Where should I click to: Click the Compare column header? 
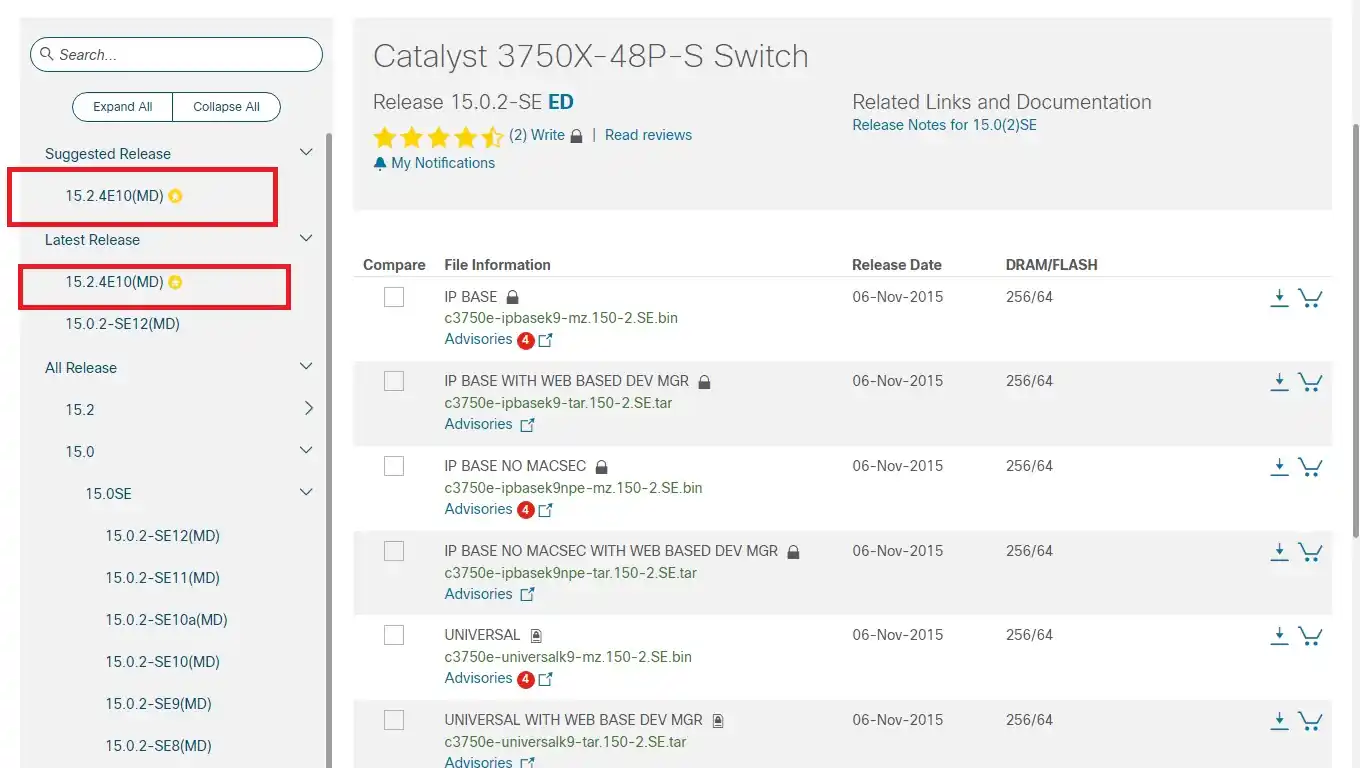coord(394,265)
